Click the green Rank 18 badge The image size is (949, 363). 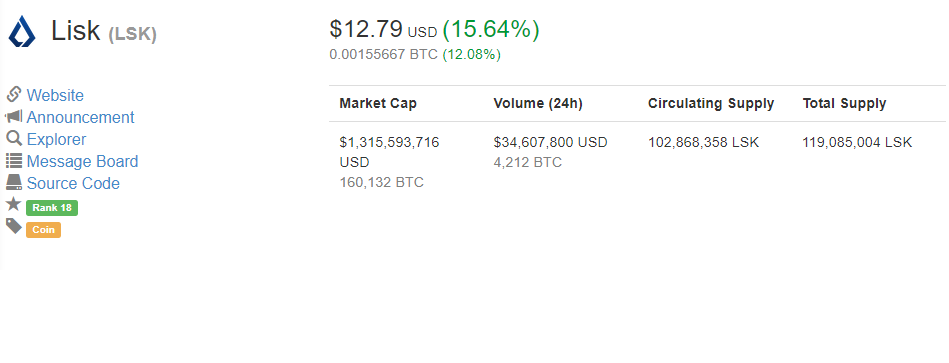52,208
